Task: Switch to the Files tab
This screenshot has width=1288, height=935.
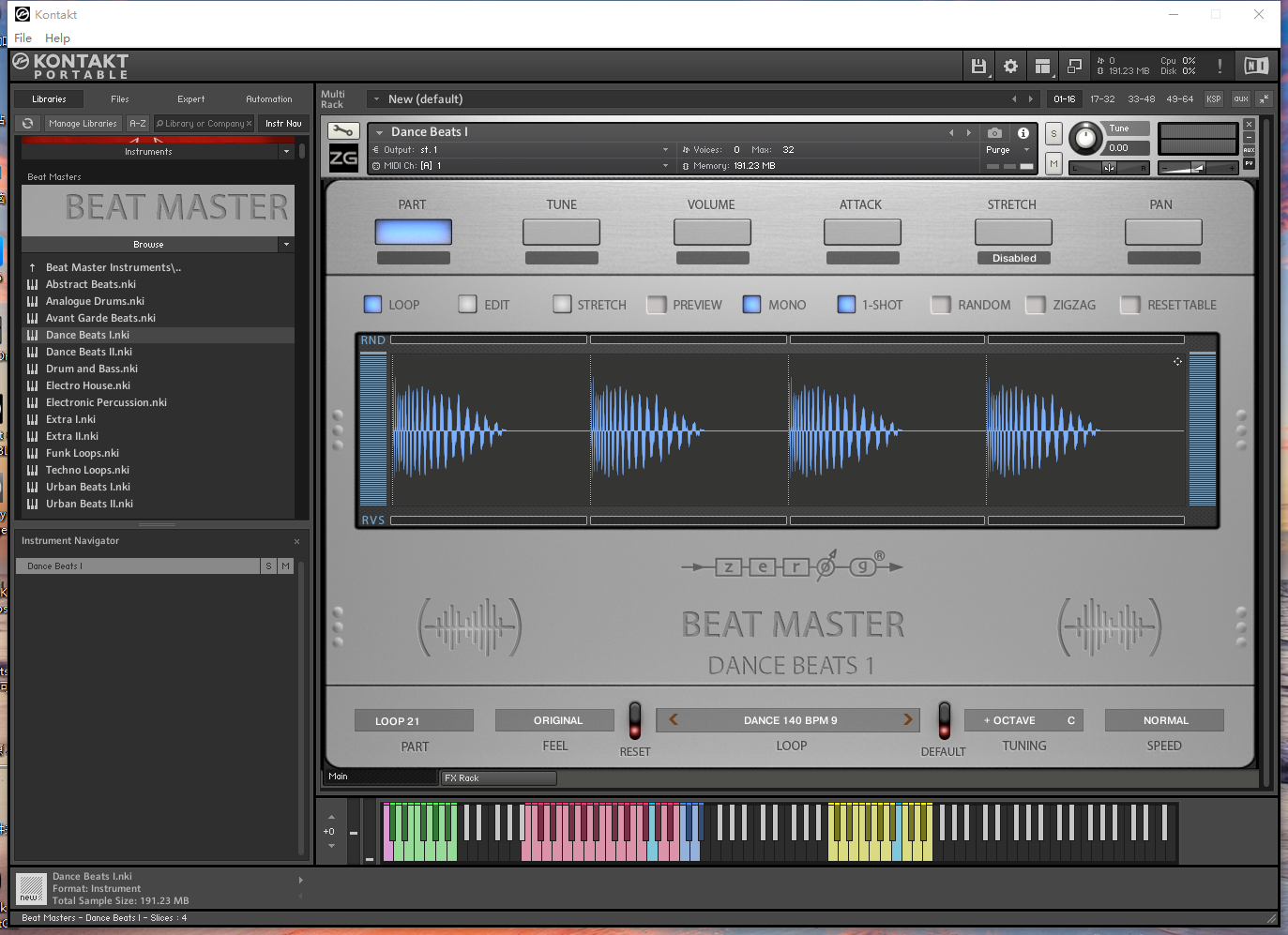Action: coord(120,98)
